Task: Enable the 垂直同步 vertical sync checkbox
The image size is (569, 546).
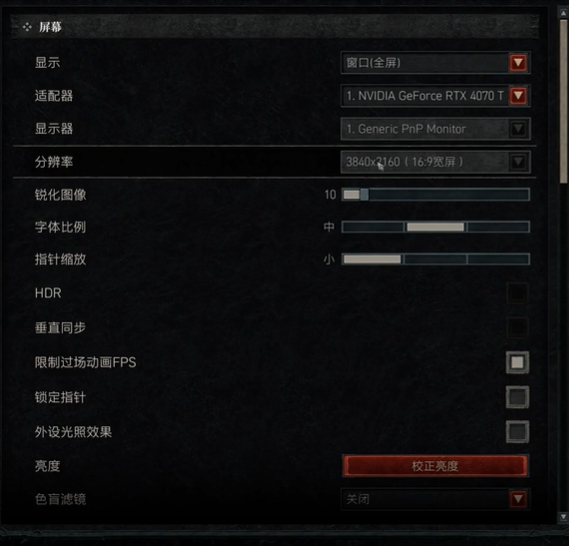Action: (517, 328)
